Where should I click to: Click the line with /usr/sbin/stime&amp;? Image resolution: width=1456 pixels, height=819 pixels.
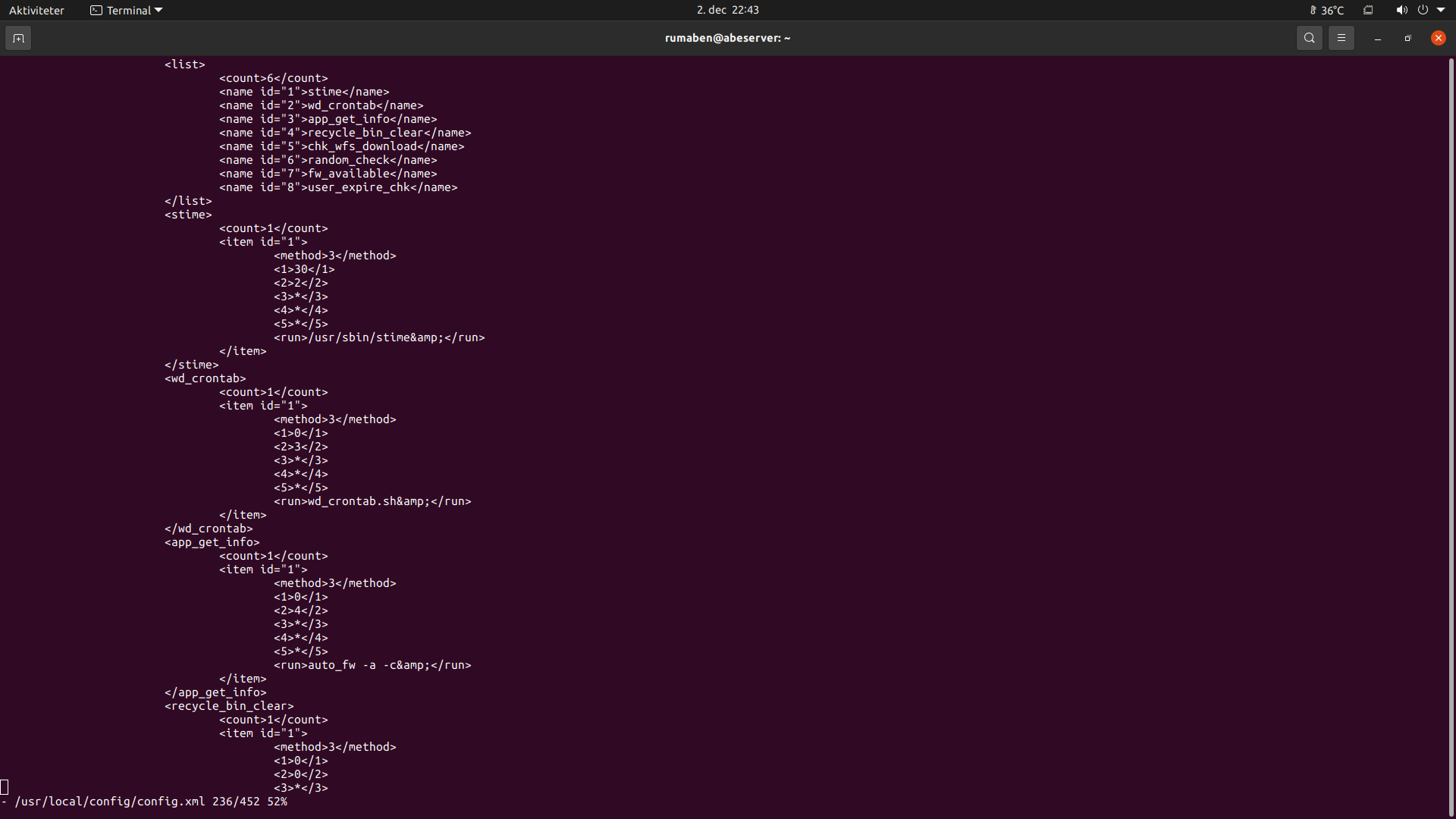379,337
